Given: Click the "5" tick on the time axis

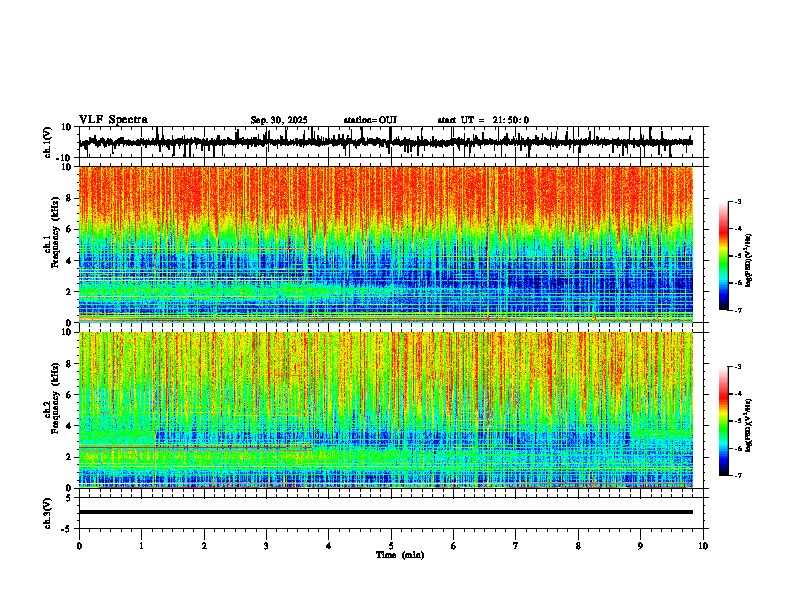Looking at the screenshot, I should coord(391,546).
